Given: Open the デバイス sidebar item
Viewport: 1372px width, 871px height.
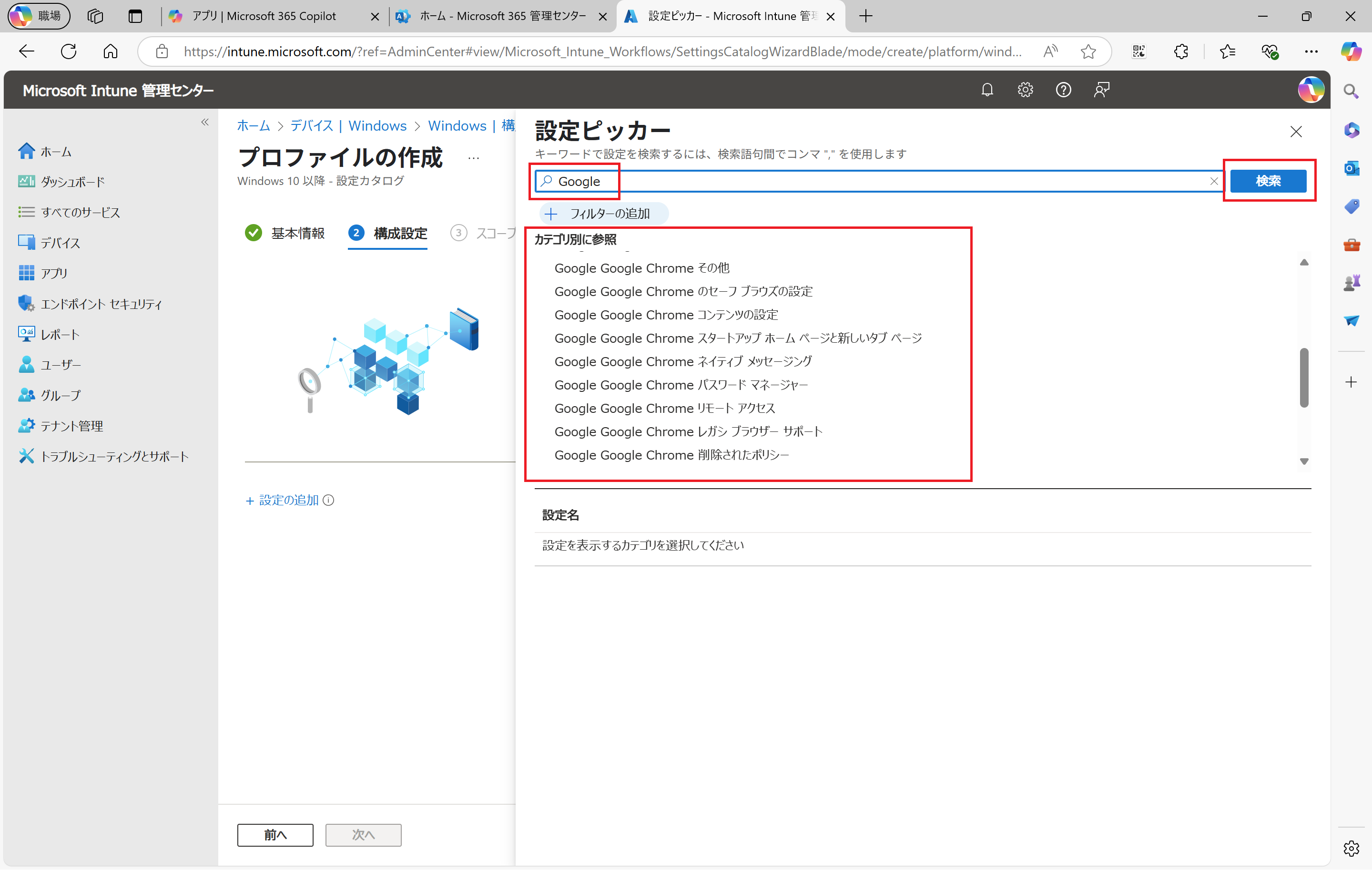Looking at the screenshot, I should [60, 244].
